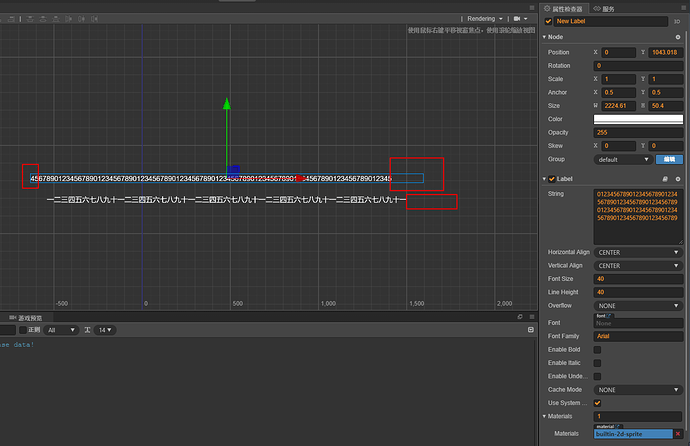Click the Label String text area
690x446 pixels.
pos(638,216)
